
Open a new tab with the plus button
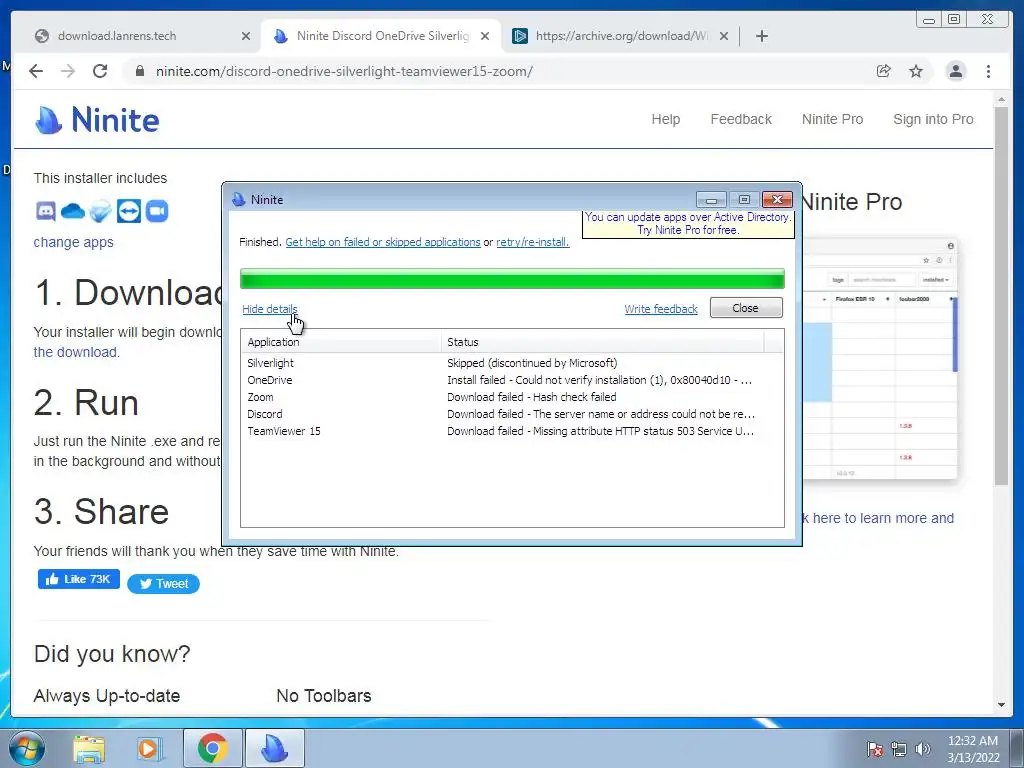point(761,36)
